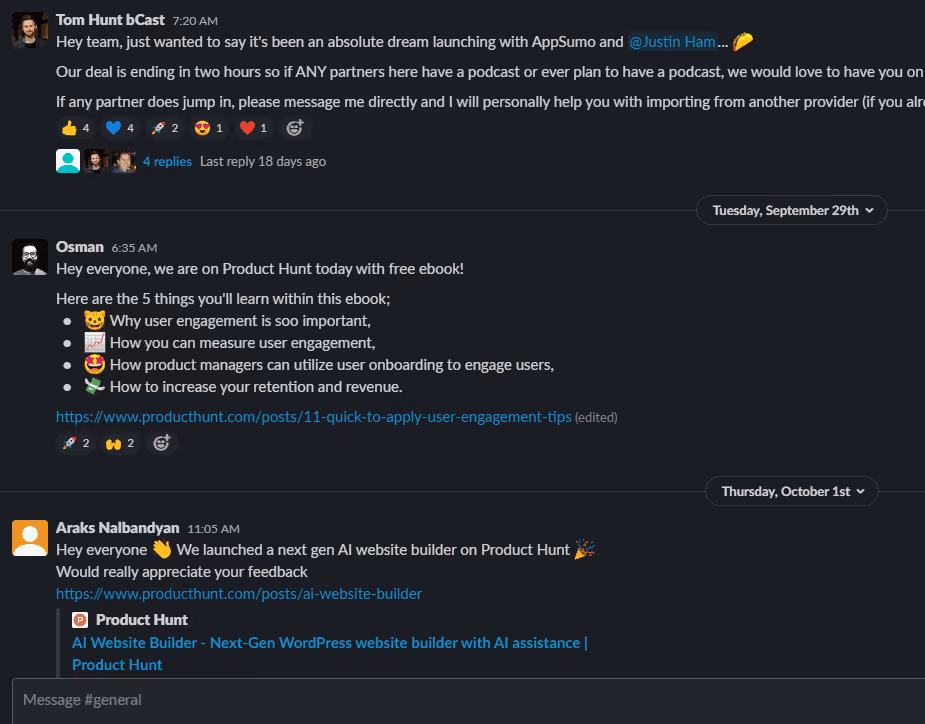Image resolution: width=925 pixels, height=724 pixels.
Task: Add a reaction to Osman's message
Action: [162, 443]
